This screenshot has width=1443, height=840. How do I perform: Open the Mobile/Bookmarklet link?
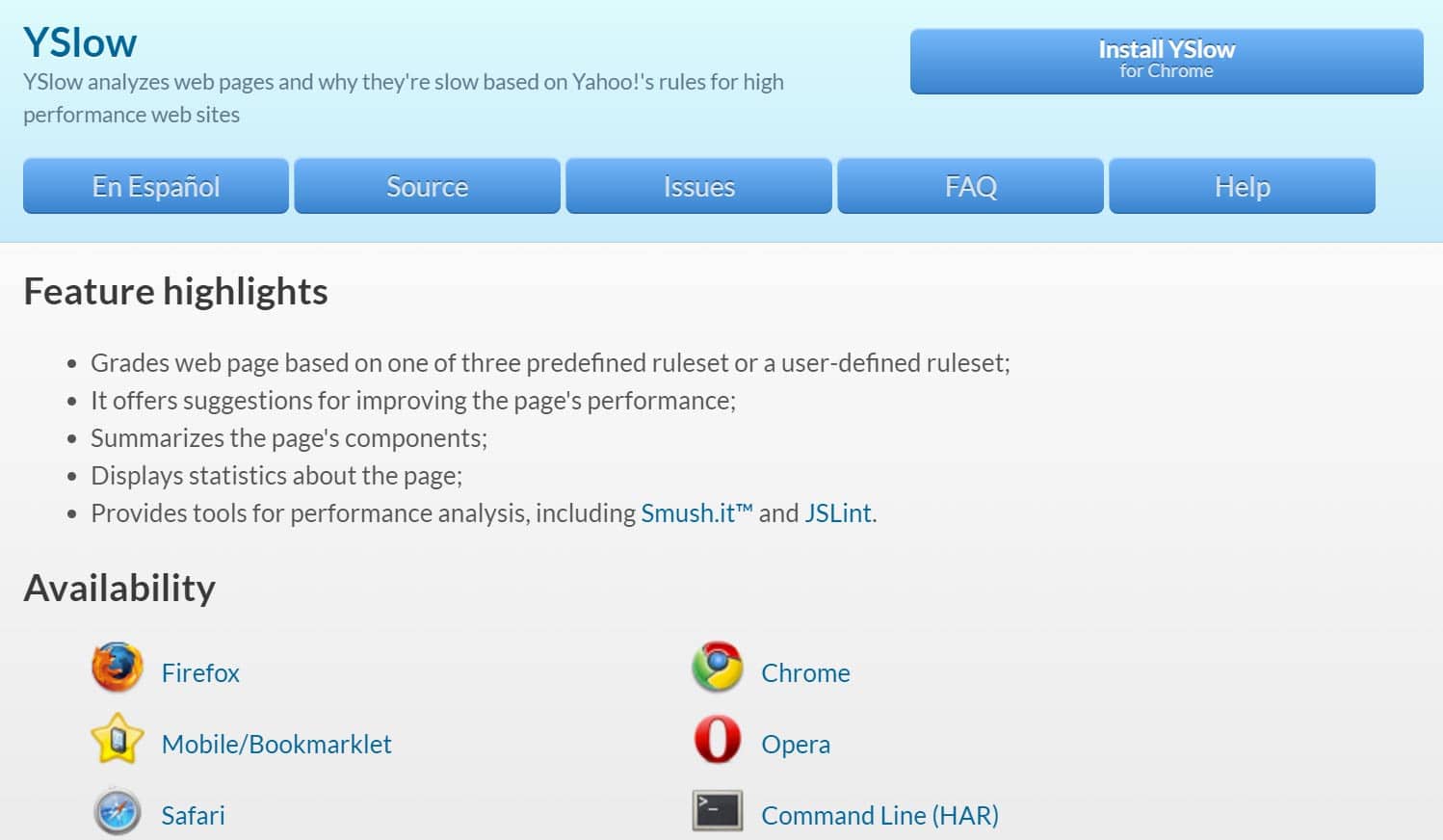click(x=276, y=744)
